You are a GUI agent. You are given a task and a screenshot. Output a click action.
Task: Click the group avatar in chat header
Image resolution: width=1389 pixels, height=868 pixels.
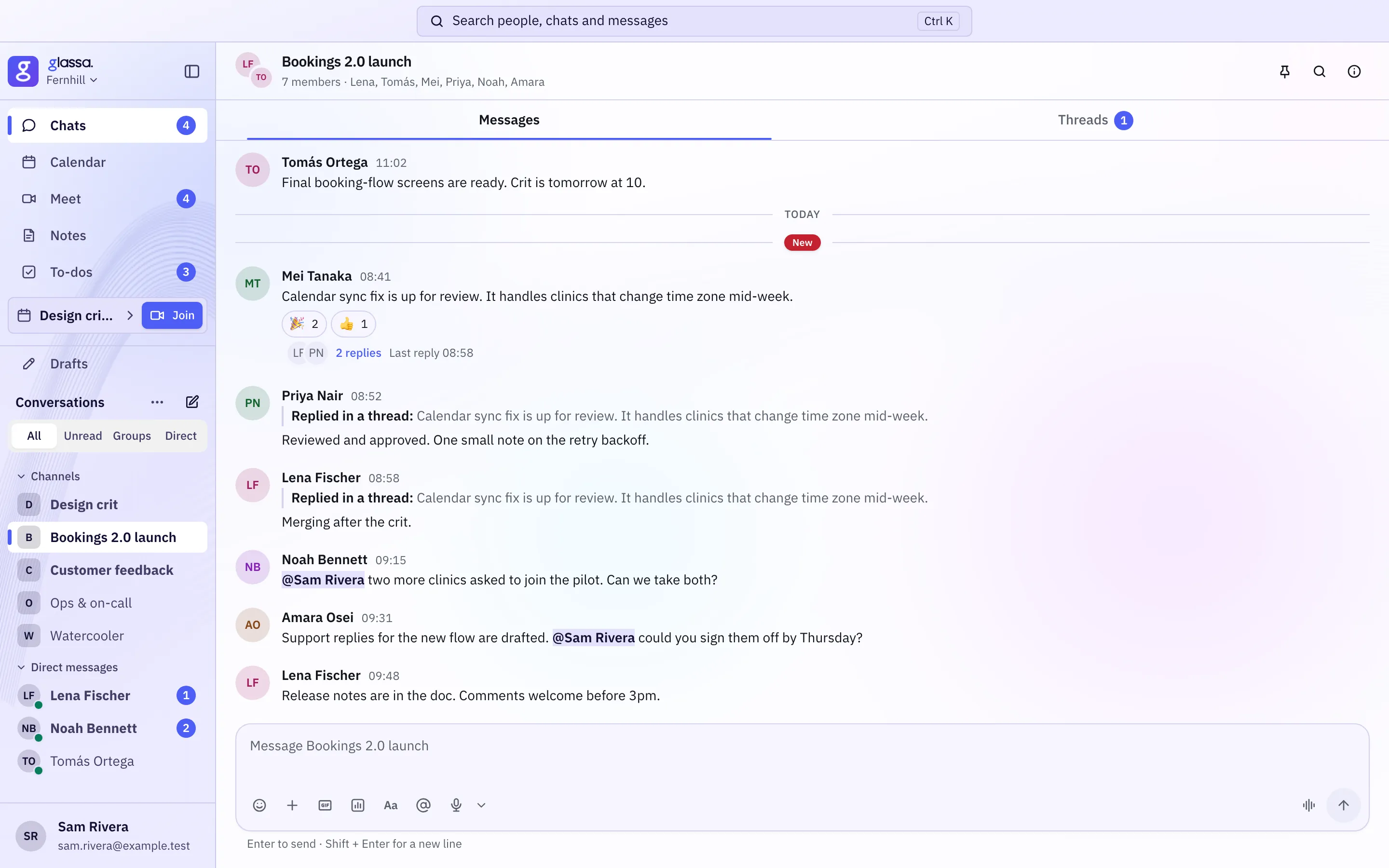[x=254, y=70]
